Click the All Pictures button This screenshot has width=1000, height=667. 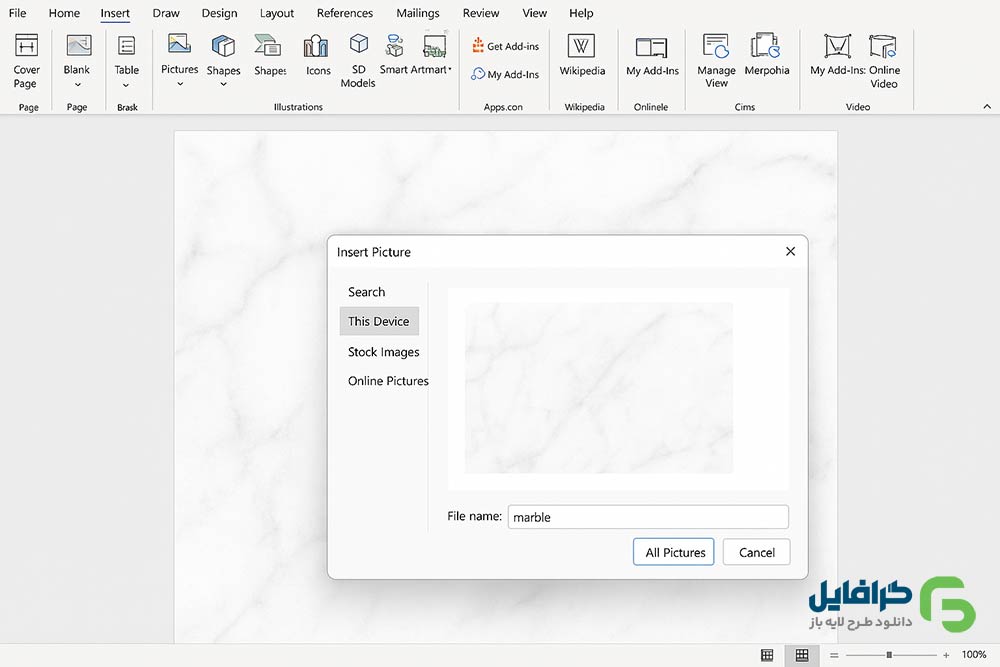[x=673, y=552]
